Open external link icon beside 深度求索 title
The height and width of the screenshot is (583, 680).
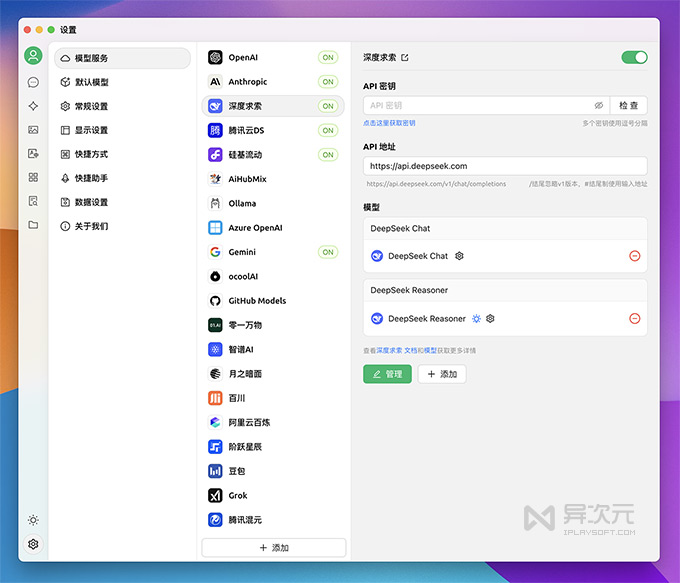click(405, 57)
